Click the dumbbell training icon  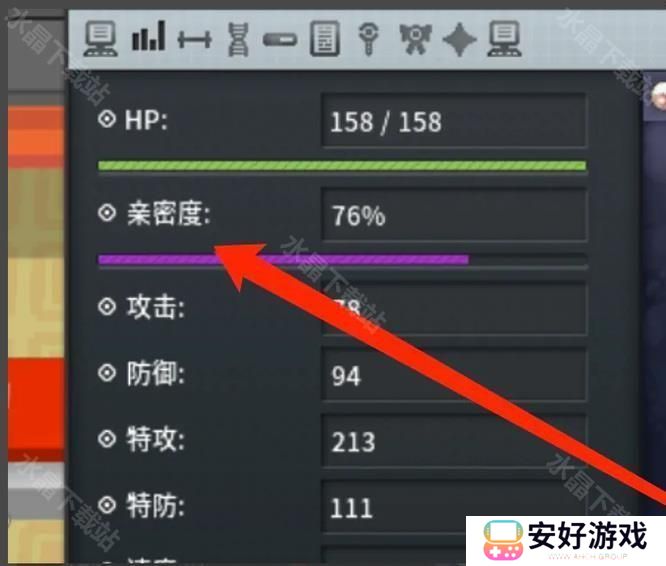pyautogui.click(x=195, y=40)
